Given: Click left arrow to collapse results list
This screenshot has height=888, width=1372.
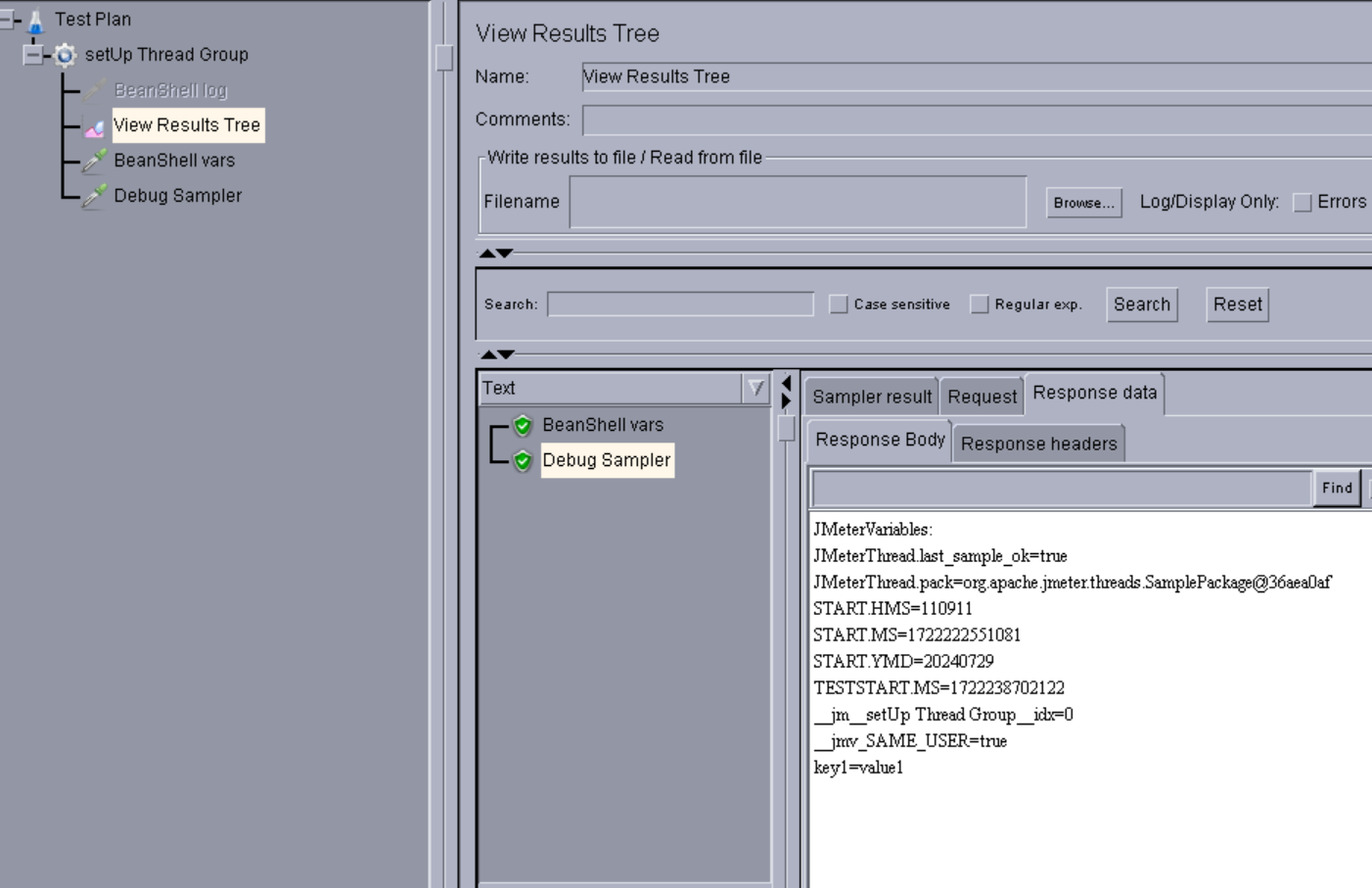Looking at the screenshot, I should coord(786,383).
